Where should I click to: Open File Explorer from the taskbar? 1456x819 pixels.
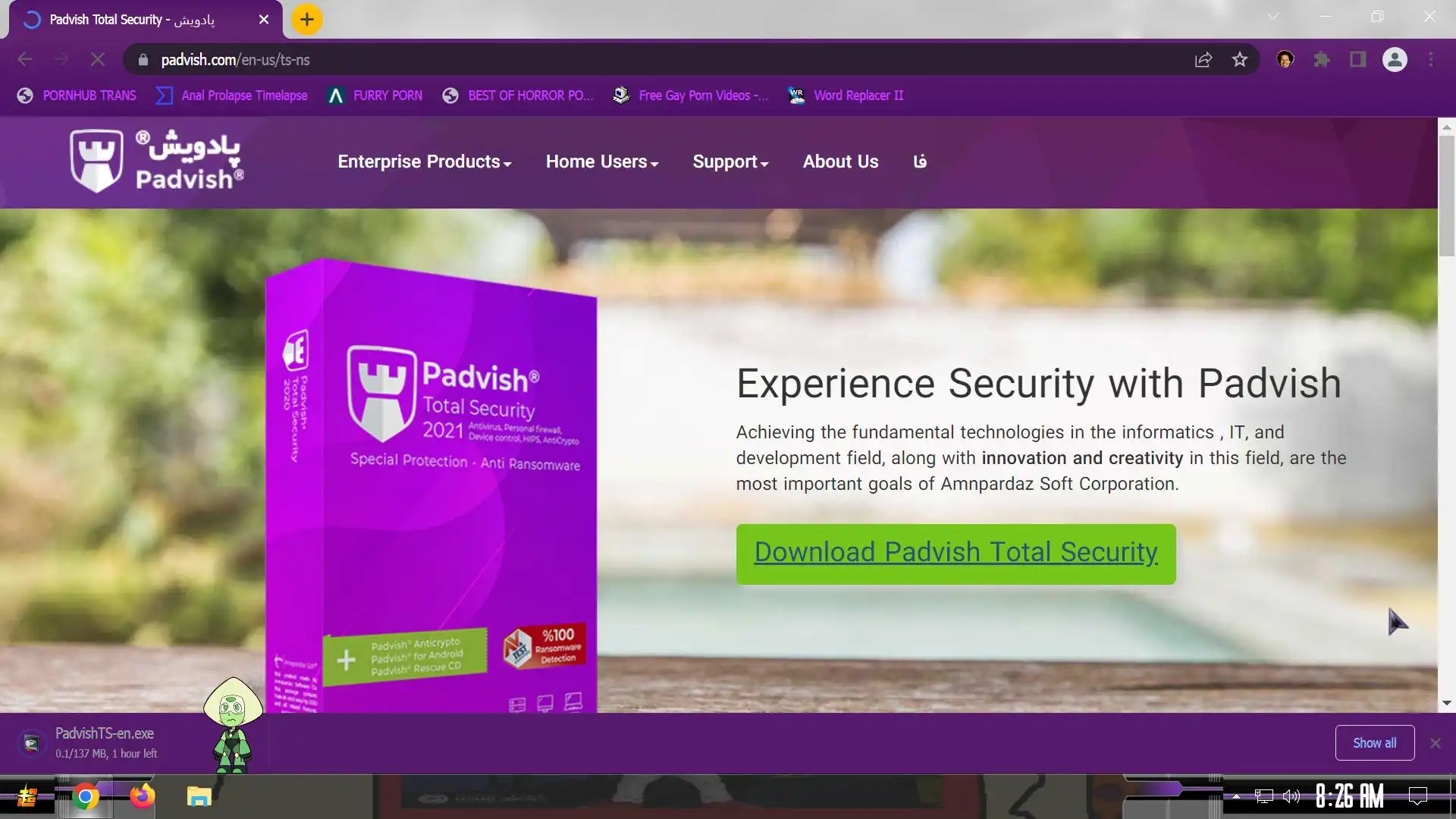[199, 796]
